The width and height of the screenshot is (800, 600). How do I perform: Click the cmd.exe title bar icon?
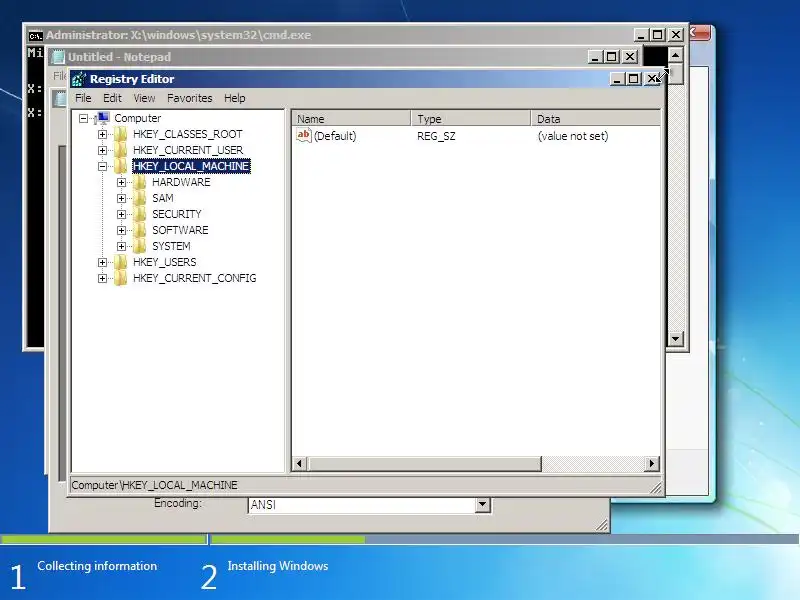(x=35, y=35)
